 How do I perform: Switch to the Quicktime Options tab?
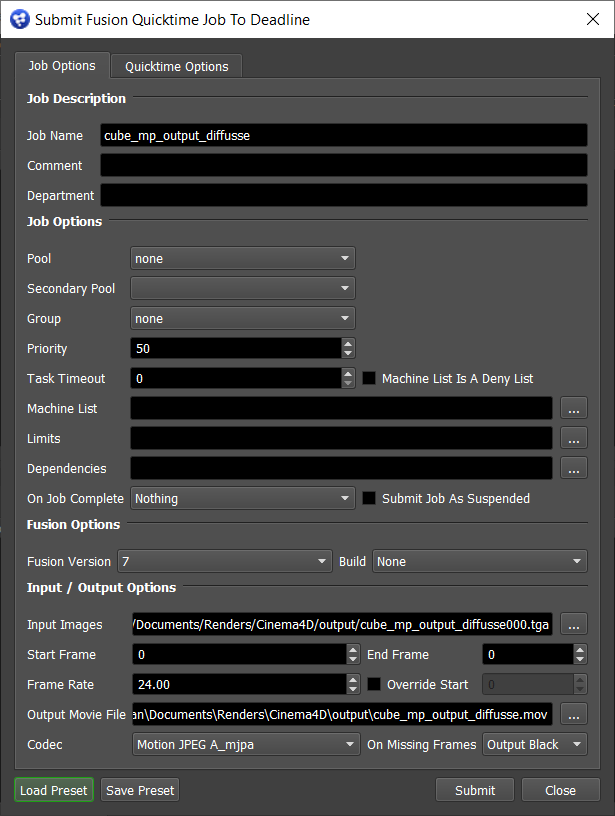click(176, 66)
